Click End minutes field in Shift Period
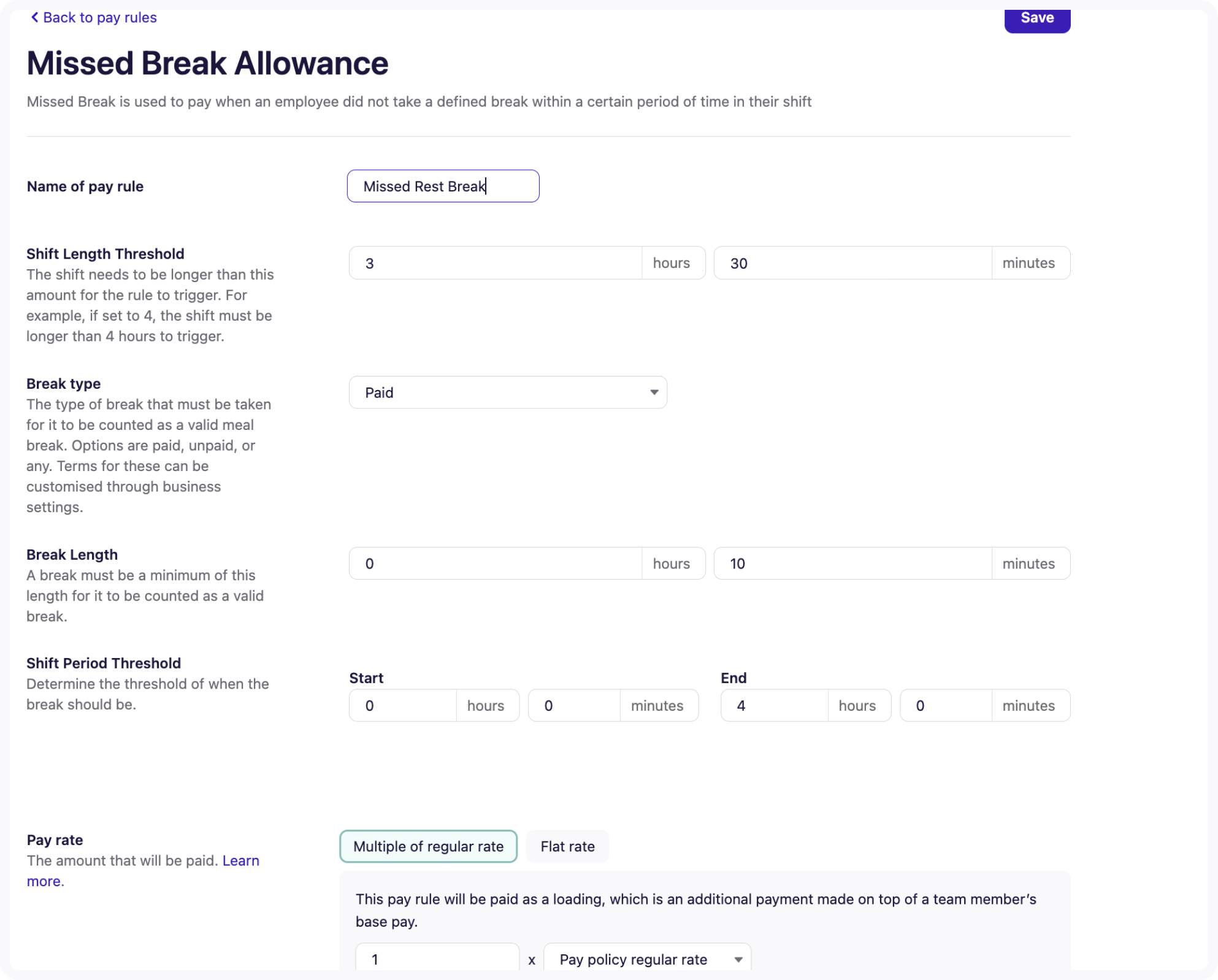The height and width of the screenshot is (980, 1218). coord(945,706)
